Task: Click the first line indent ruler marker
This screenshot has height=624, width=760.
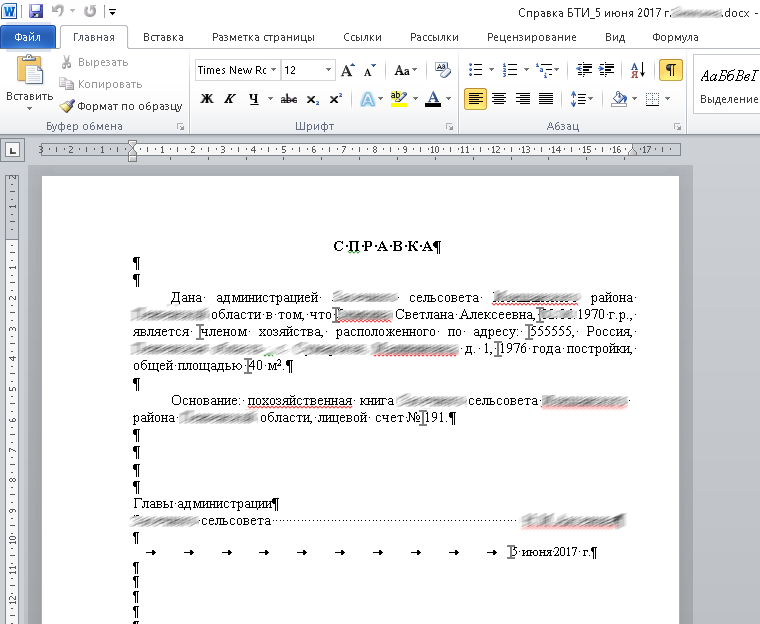Action: pyautogui.click(x=132, y=145)
